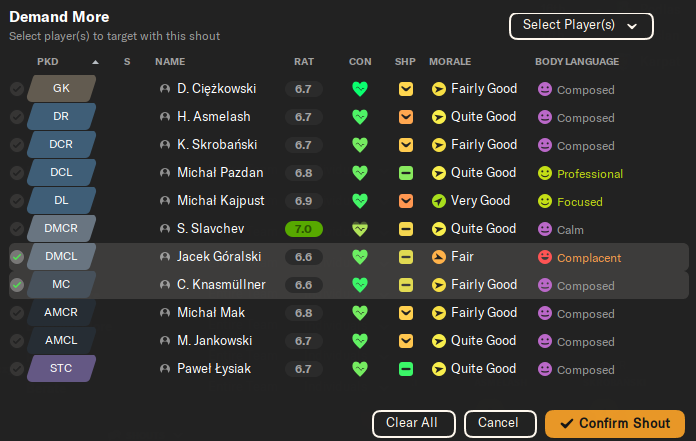This screenshot has height=441, width=696.
Task: Sort by the PKD column arrow
Action: tap(96, 62)
